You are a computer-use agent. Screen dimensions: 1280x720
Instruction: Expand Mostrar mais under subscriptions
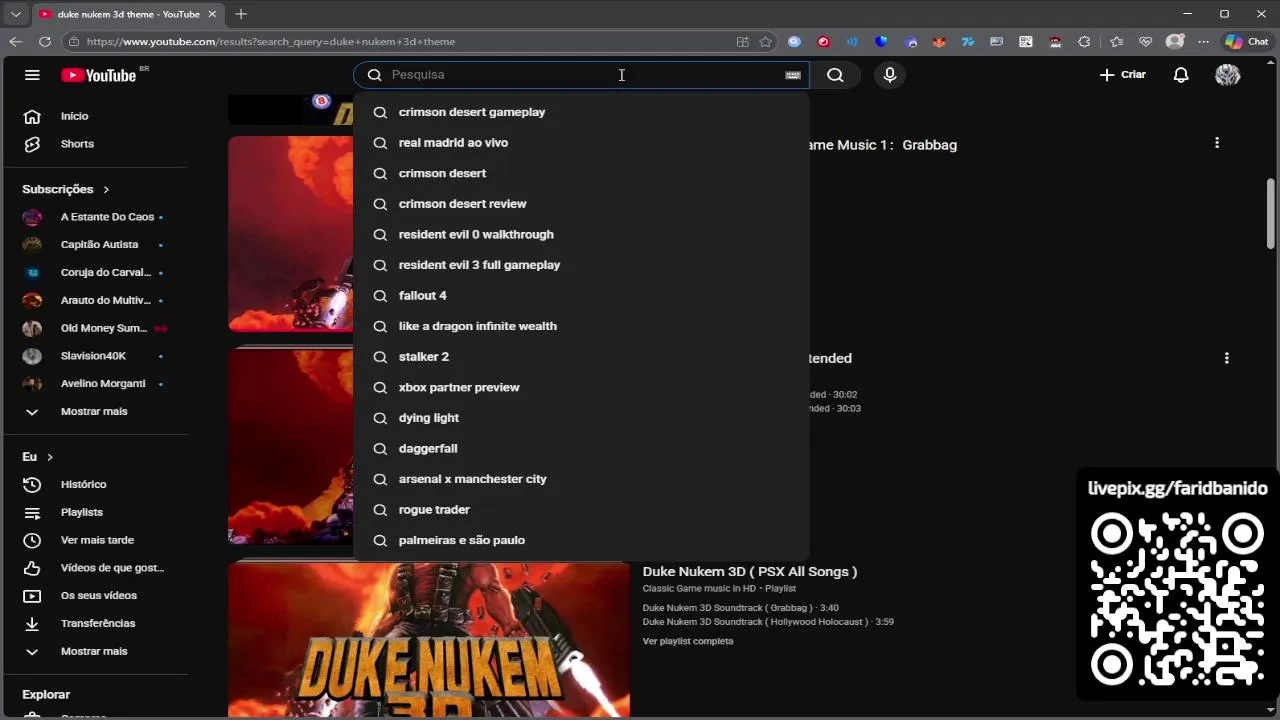(x=96, y=411)
